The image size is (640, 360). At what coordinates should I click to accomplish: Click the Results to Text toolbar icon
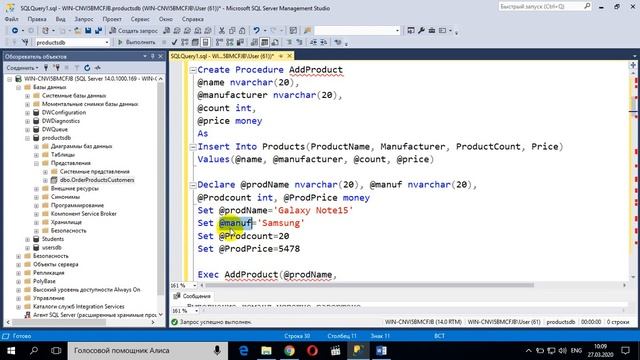click(254, 42)
